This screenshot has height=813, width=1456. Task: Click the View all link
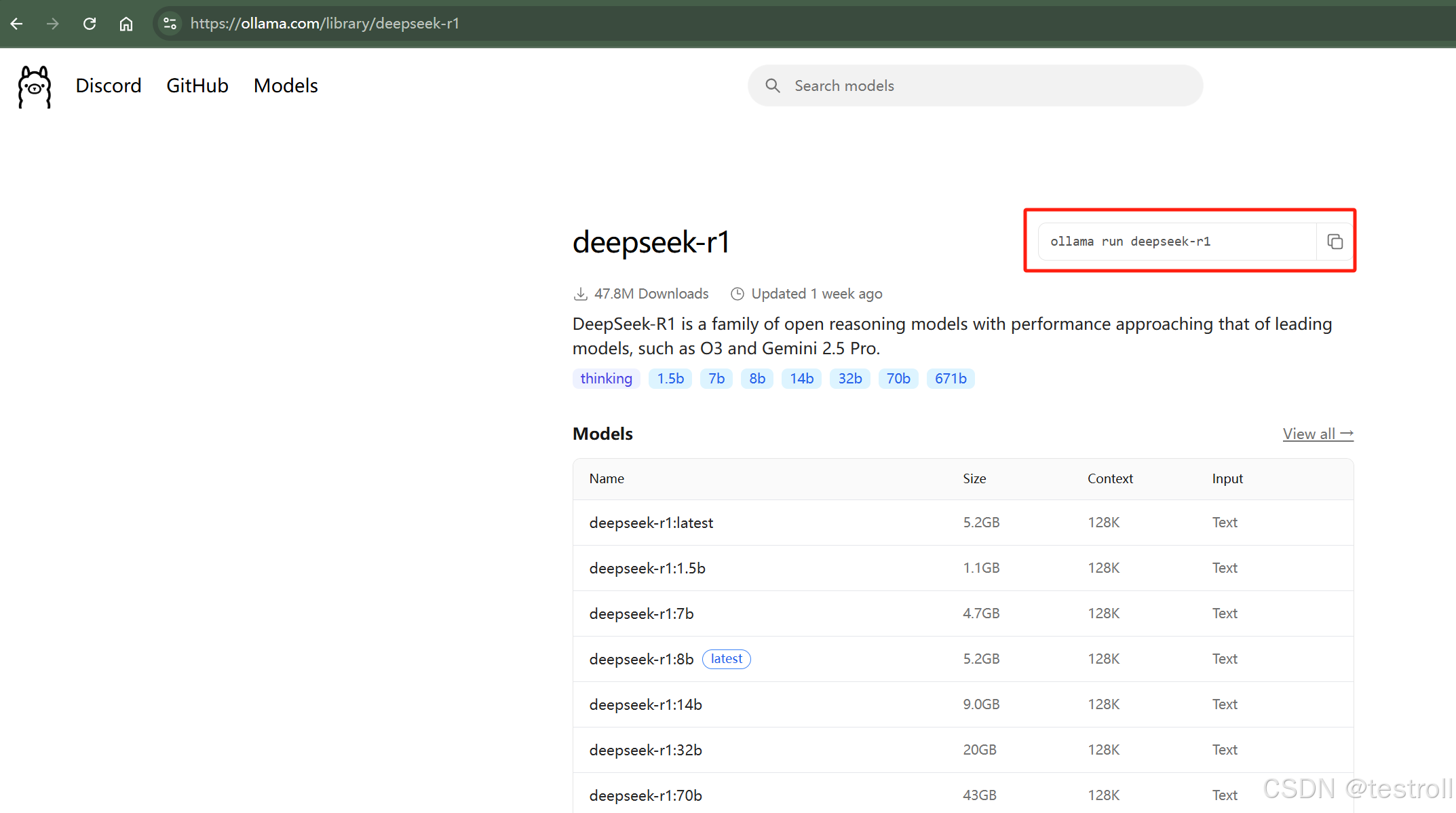pos(1318,434)
